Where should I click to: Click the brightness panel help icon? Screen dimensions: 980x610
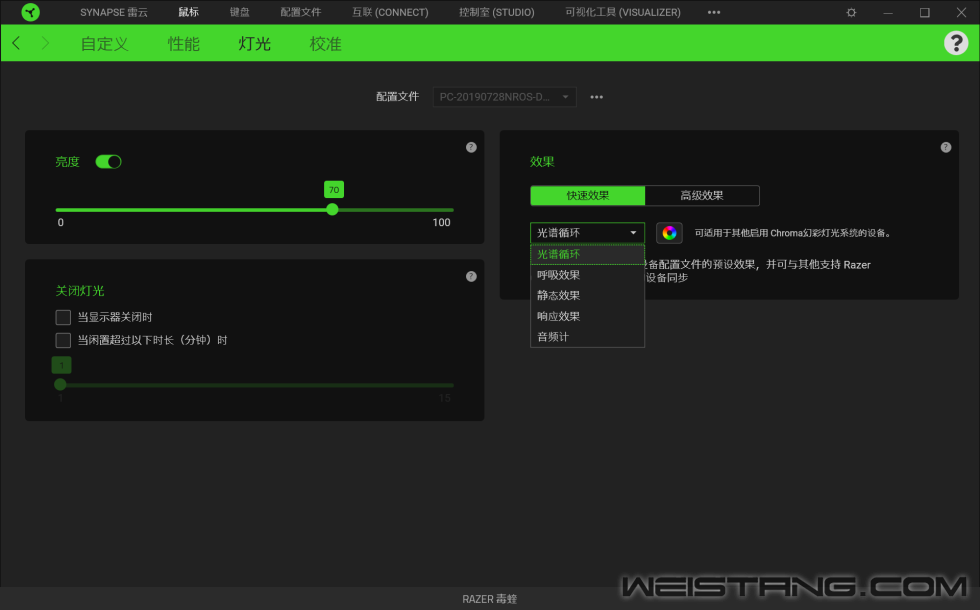tap(471, 148)
